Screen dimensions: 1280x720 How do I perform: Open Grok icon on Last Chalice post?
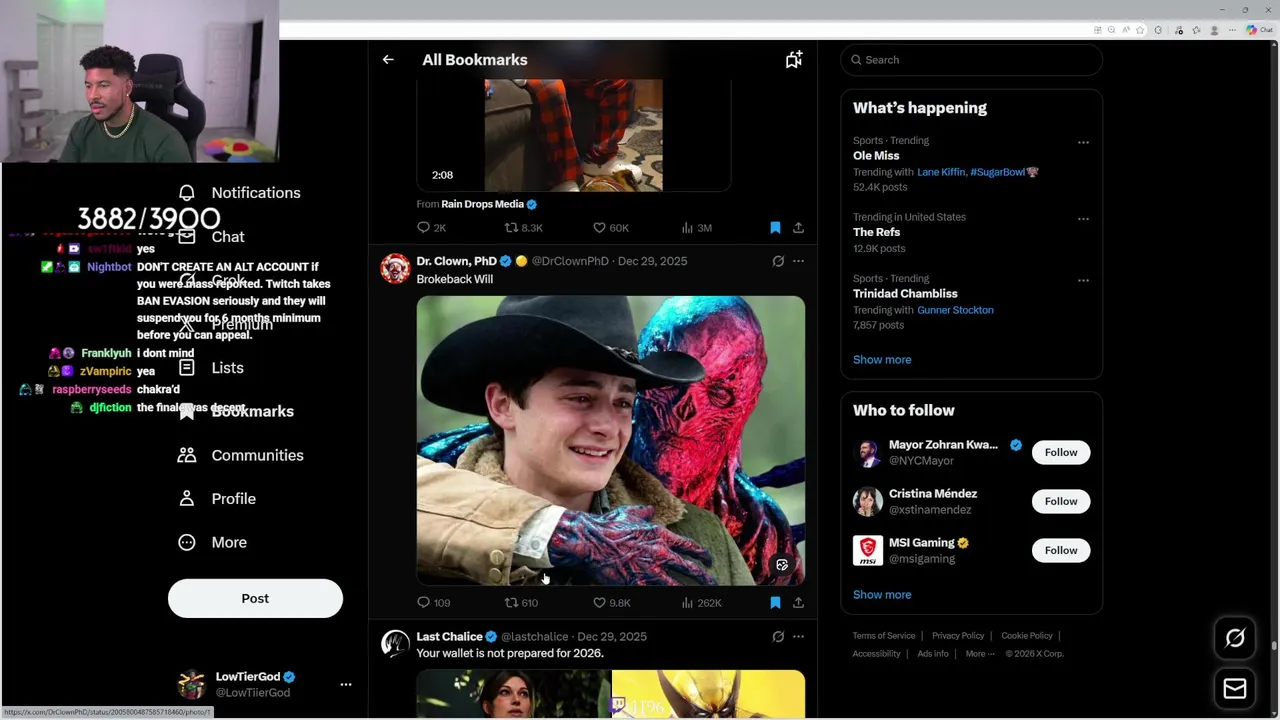pos(778,636)
